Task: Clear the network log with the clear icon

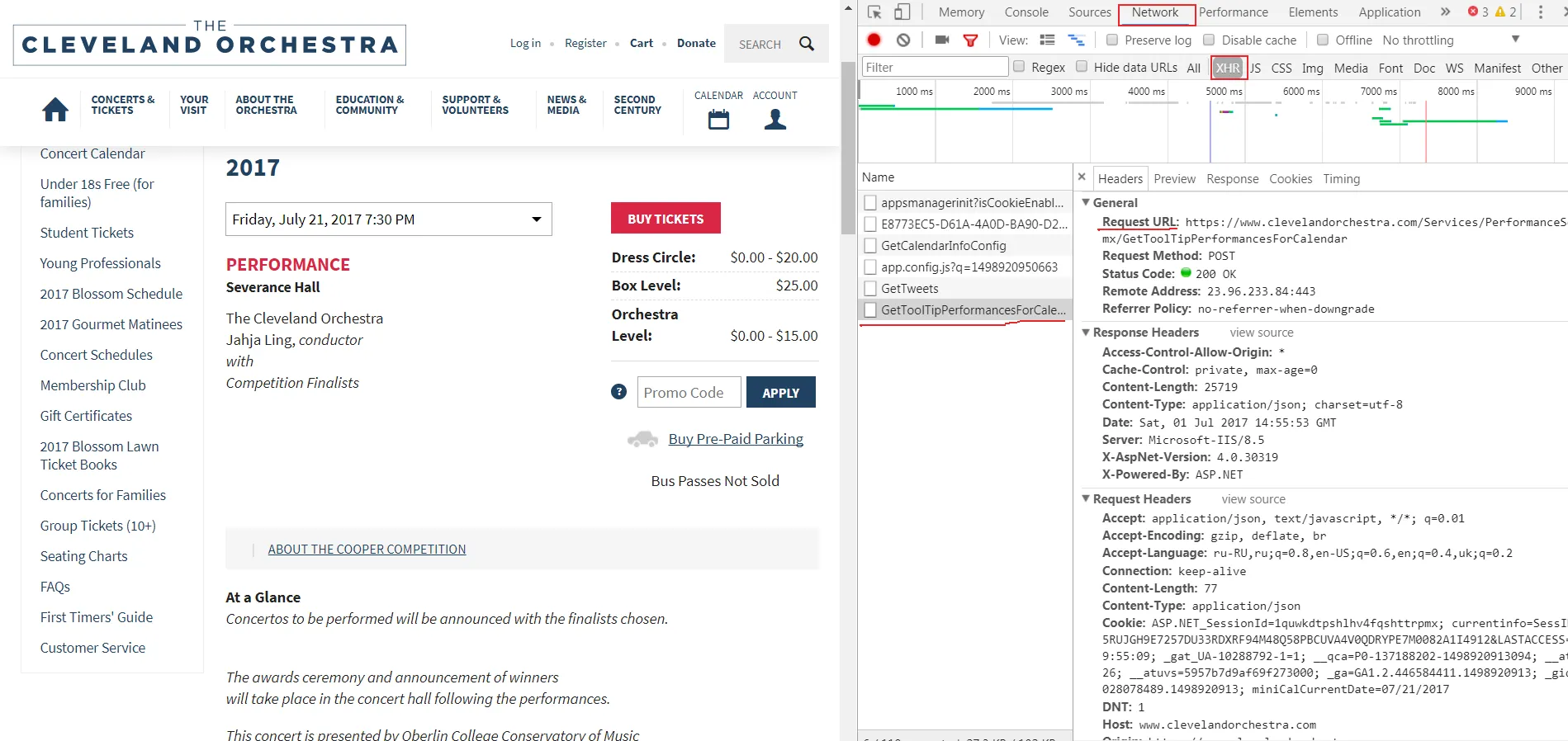Action: point(903,40)
